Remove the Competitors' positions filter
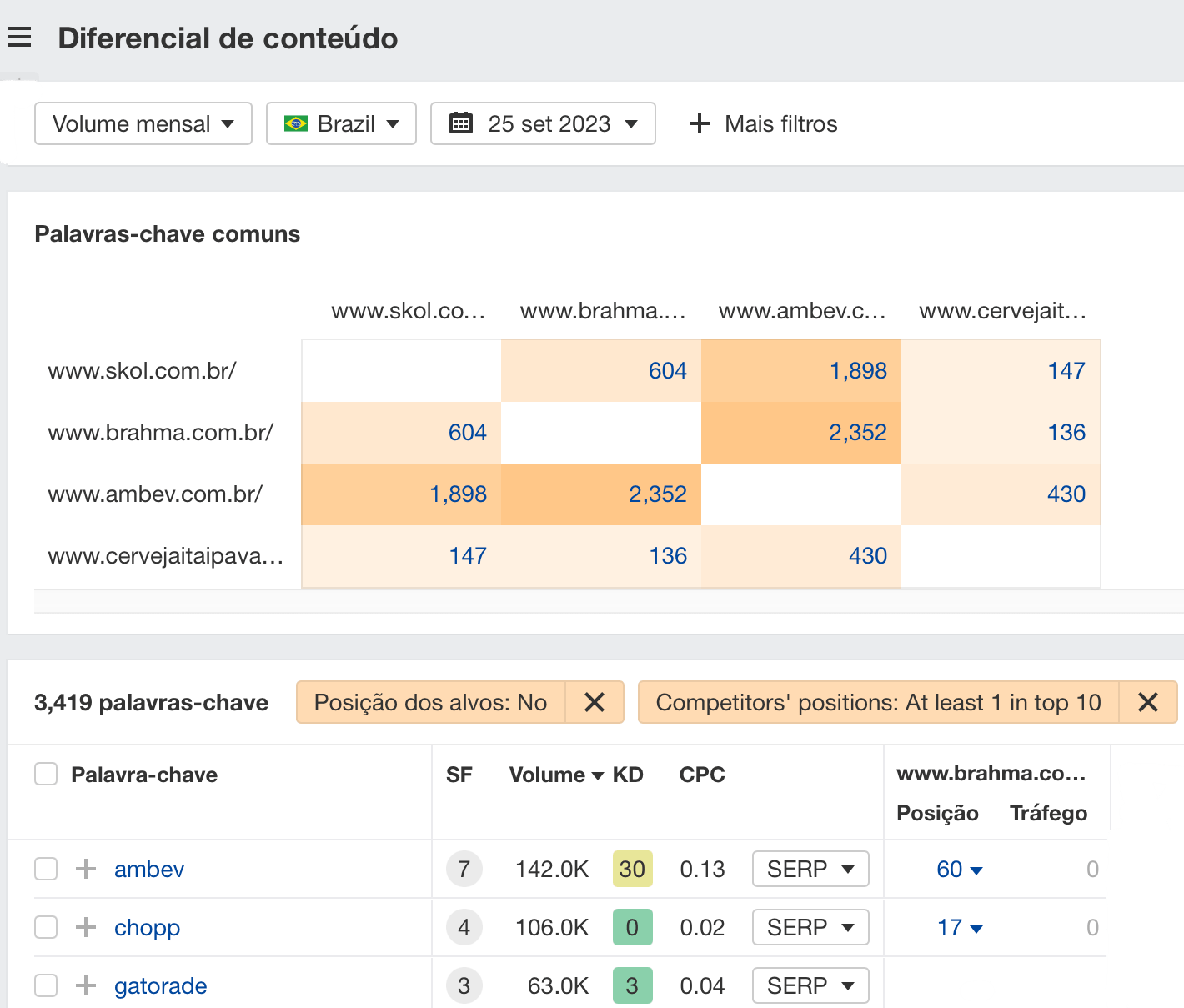 coord(1147,703)
